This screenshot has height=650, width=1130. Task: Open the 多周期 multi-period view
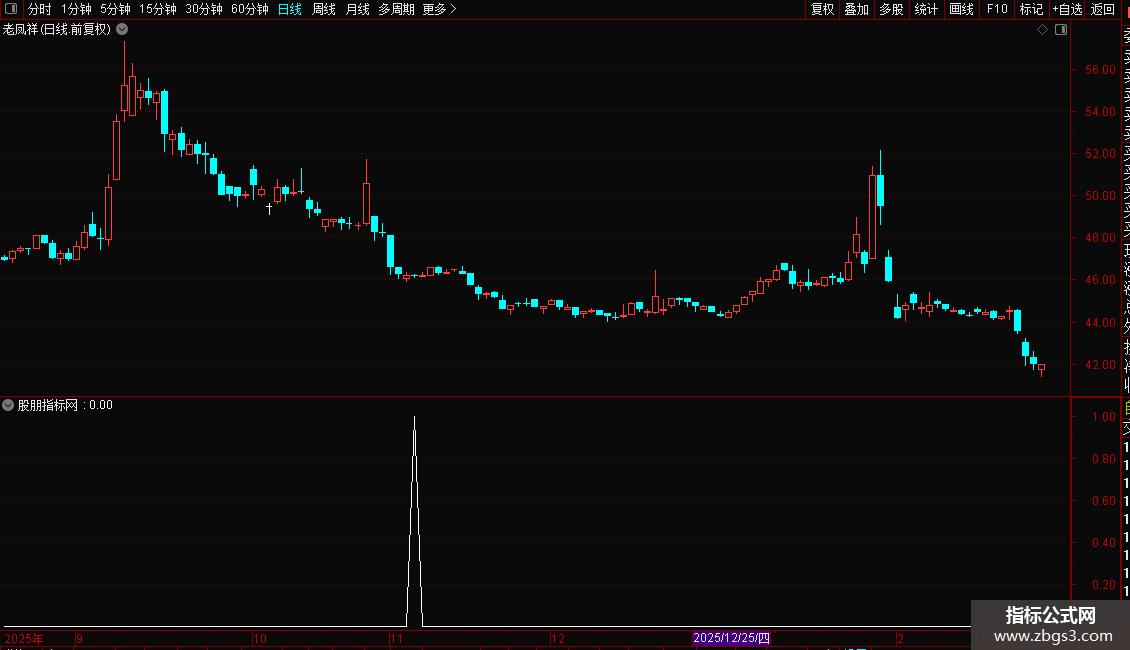click(396, 9)
